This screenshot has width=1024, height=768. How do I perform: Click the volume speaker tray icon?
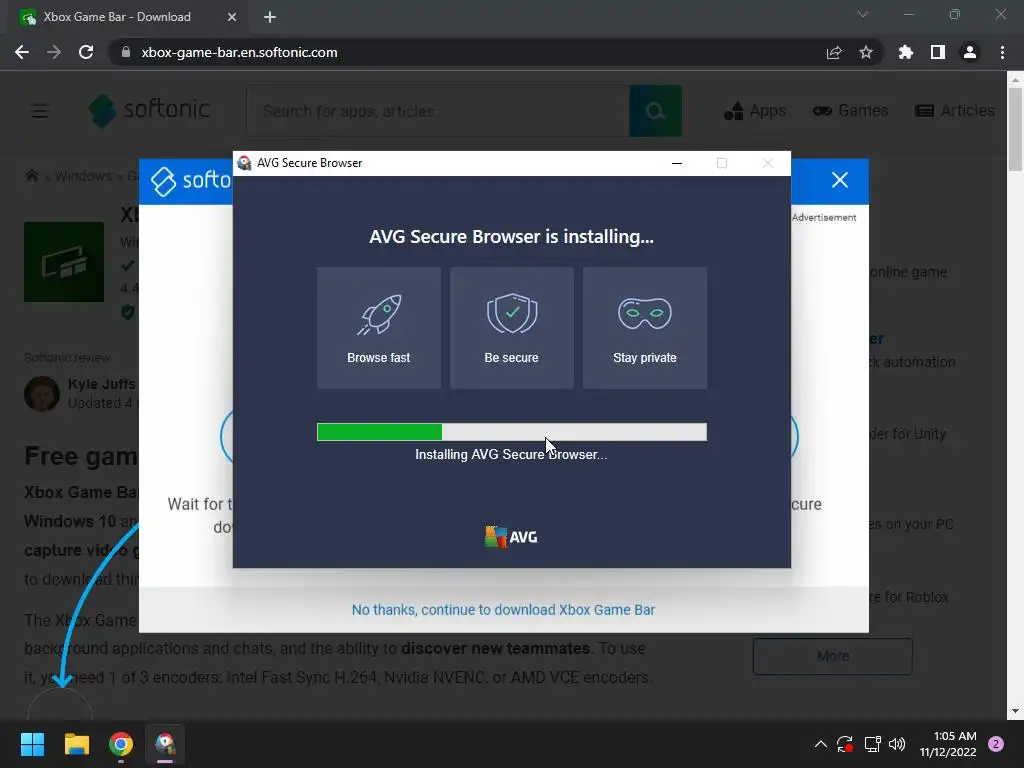tap(897, 744)
